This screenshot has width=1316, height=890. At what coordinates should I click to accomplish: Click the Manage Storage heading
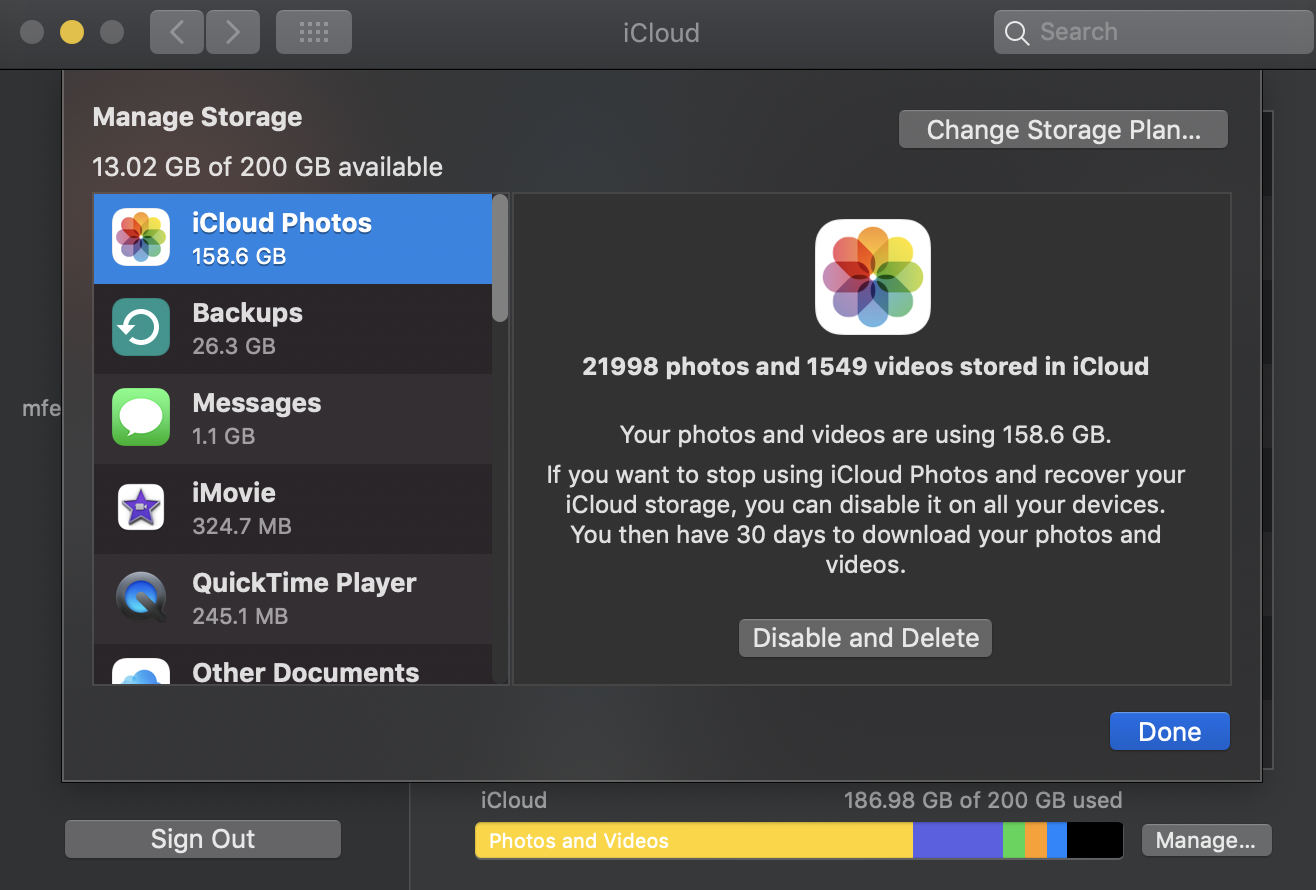[x=197, y=117]
